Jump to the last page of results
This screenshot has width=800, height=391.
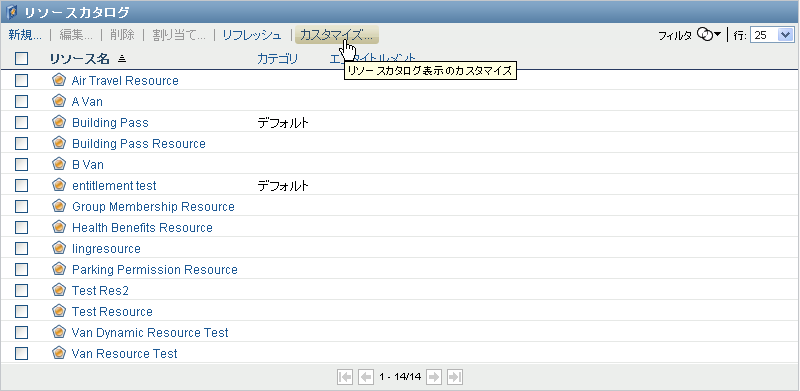coord(455,377)
